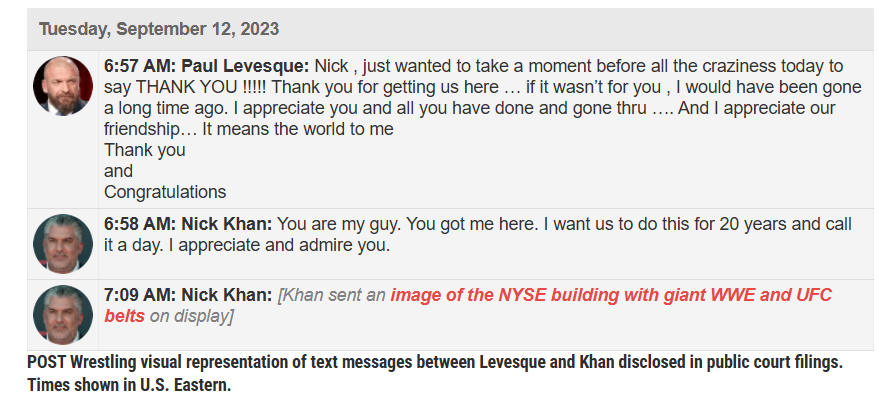The height and width of the screenshot is (410, 891).
Task: Select the Tuesday, September 12, 2023 date header
Action: tap(159, 29)
